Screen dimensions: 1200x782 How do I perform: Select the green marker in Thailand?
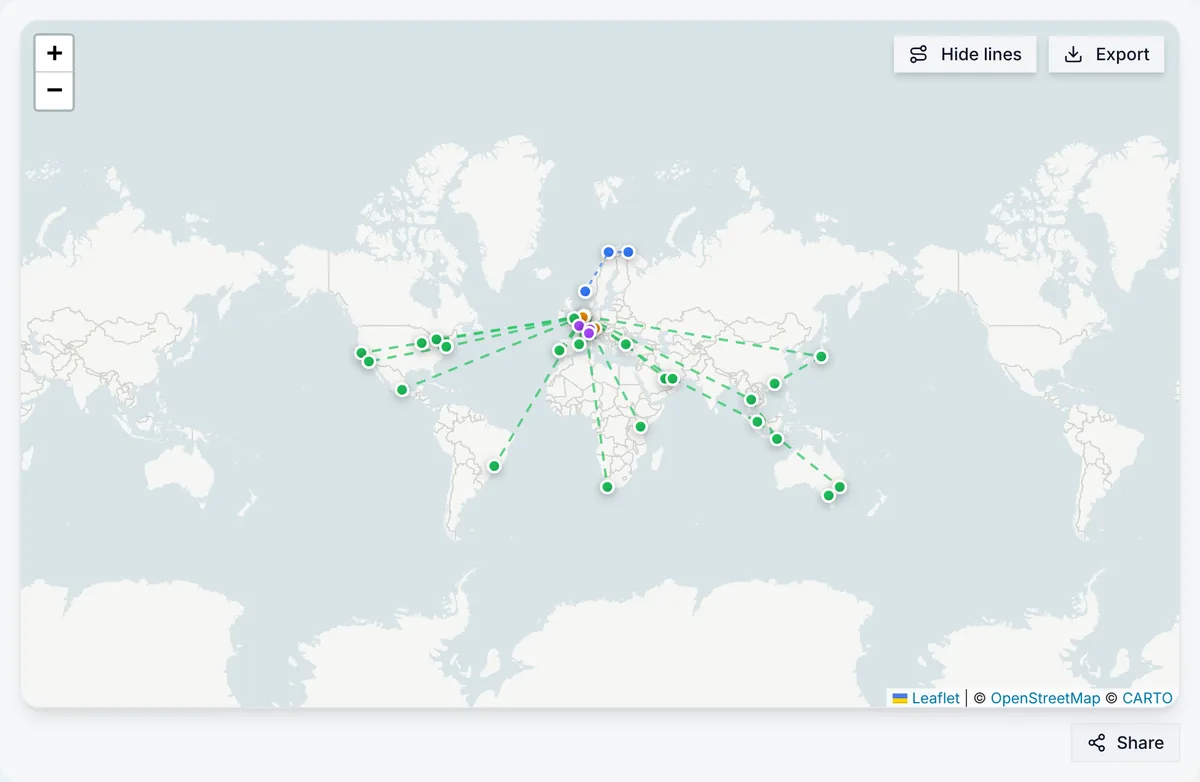coord(751,400)
